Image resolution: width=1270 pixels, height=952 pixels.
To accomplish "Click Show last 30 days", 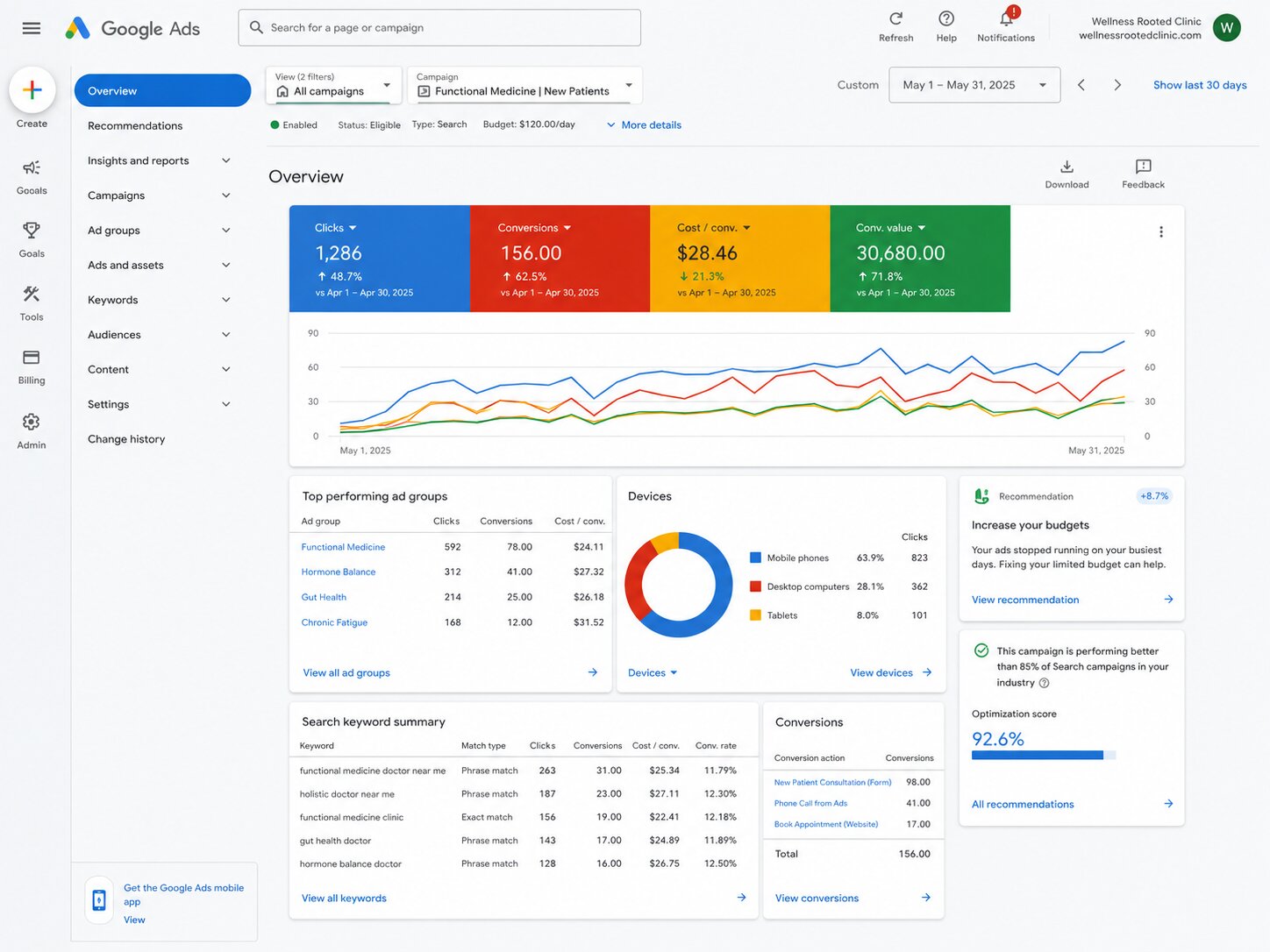I will pyautogui.click(x=1200, y=85).
